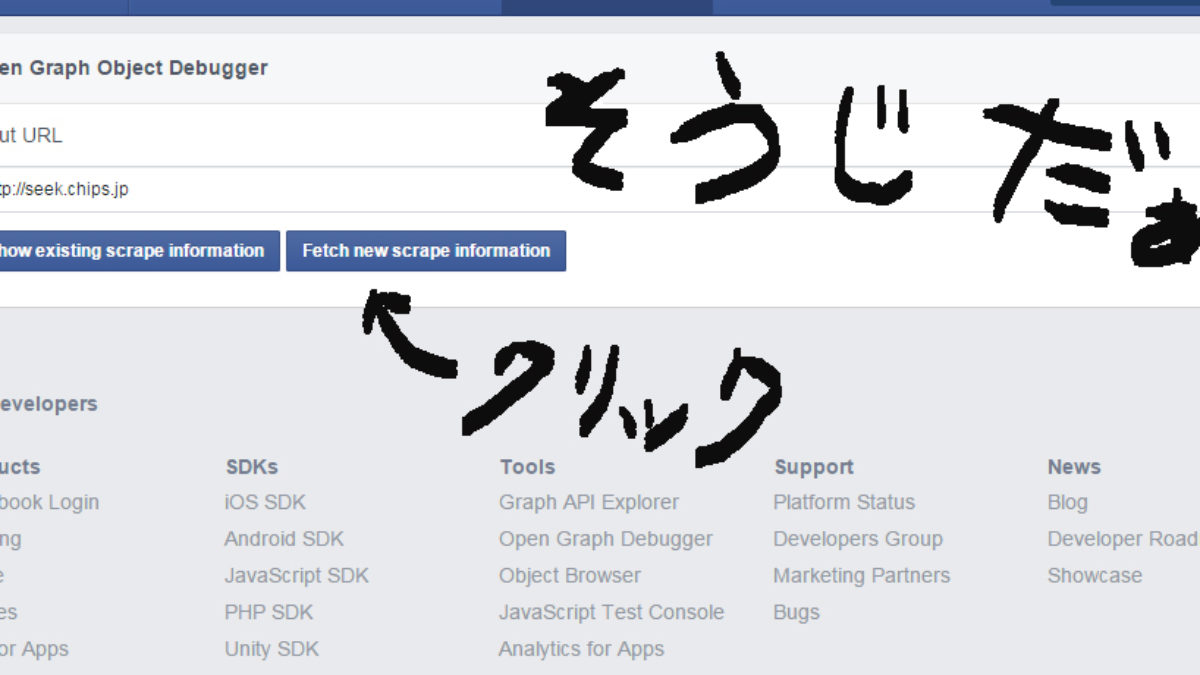Open Graph API Explorer link
The image size is (1200, 675).
click(589, 502)
